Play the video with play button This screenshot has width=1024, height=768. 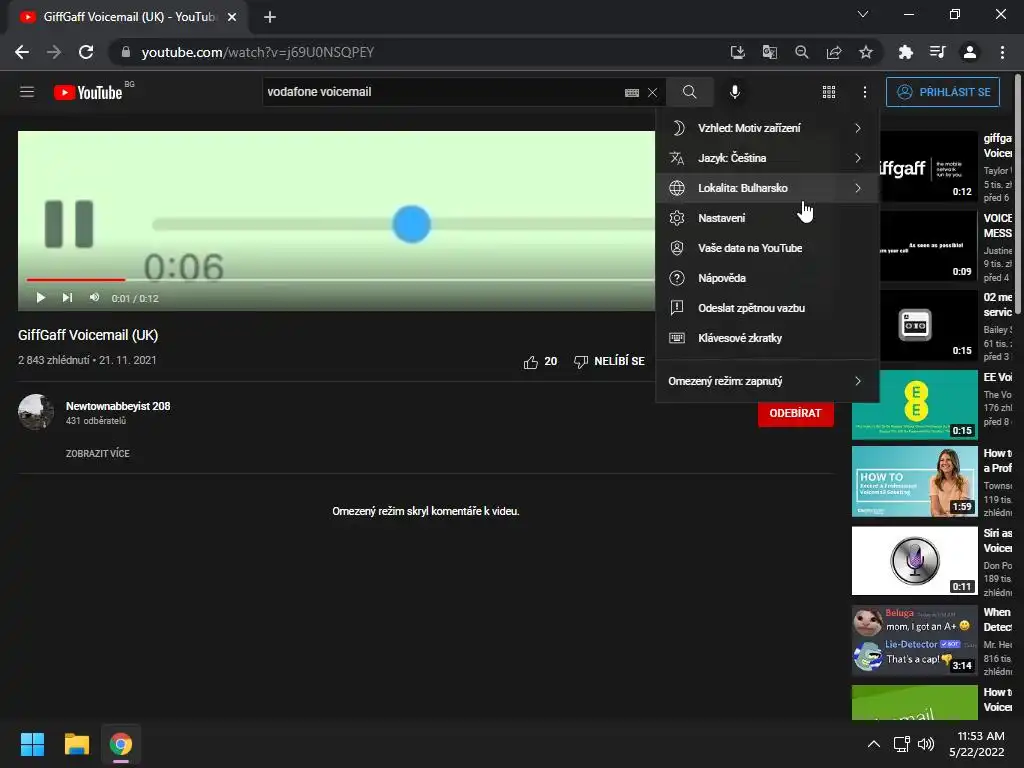click(x=40, y=298)
